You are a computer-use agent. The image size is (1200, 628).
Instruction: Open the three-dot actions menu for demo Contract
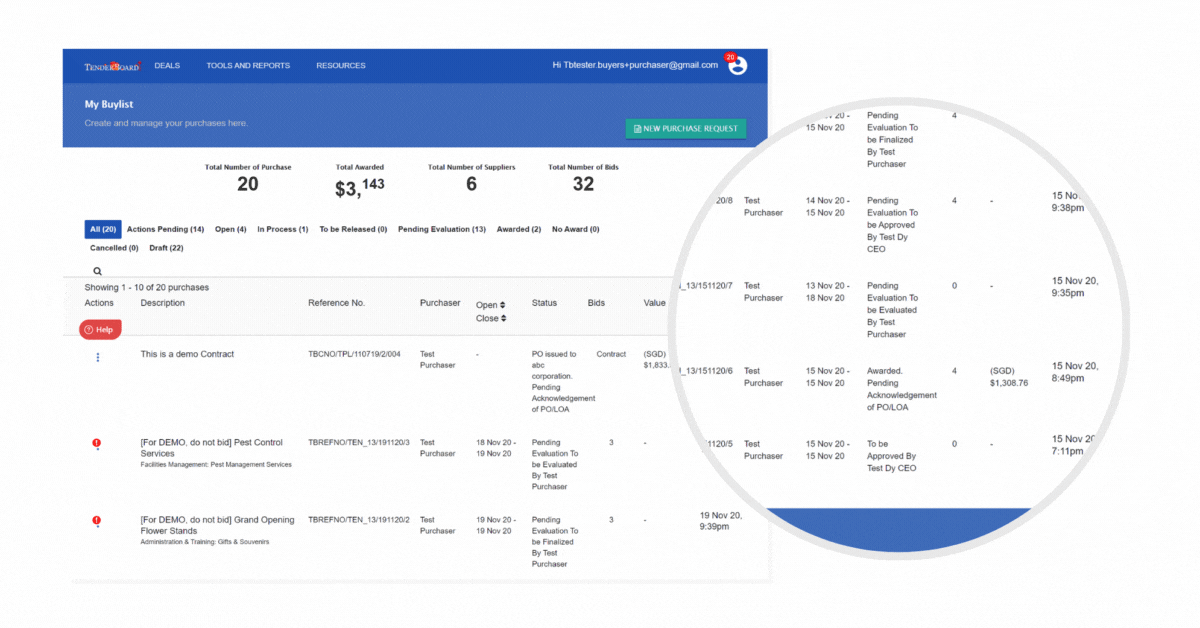click(x=97, y=357)
